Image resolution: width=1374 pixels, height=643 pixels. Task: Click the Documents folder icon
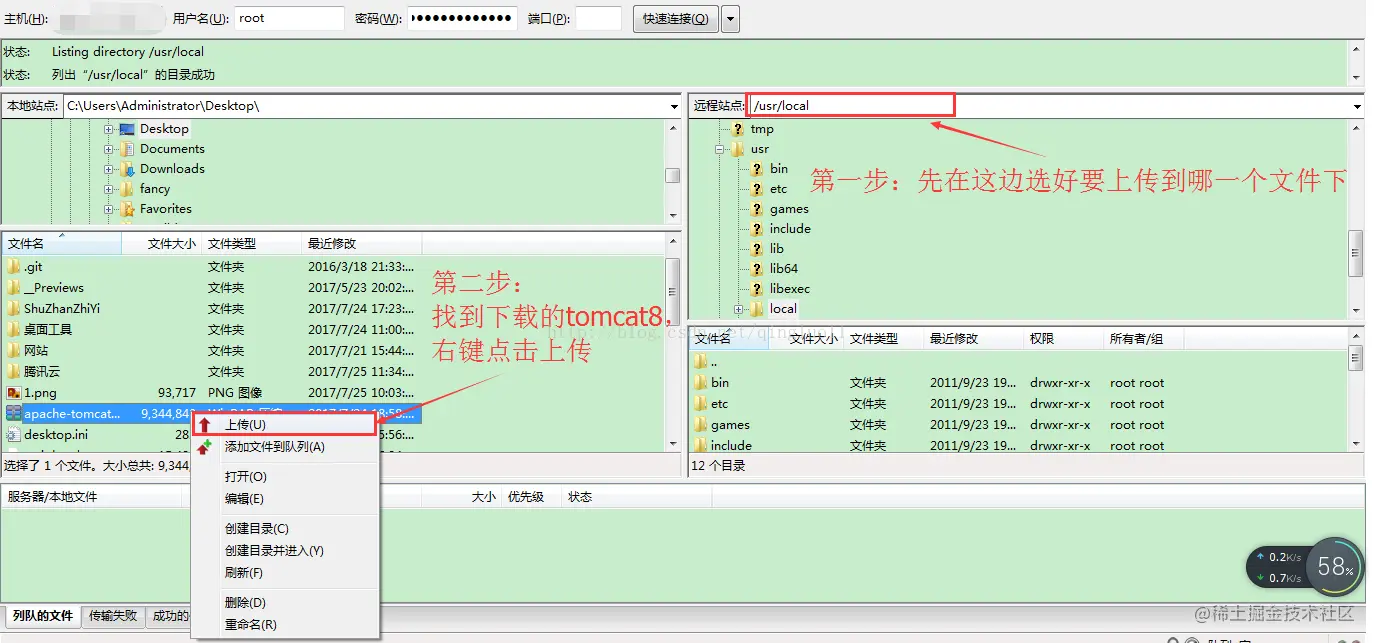click(x=126, y=149)
